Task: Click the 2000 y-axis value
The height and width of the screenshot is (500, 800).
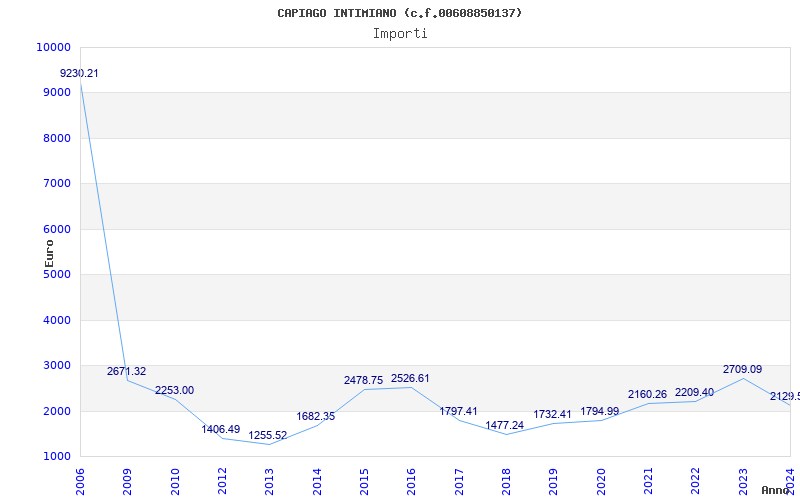Action: coord(56,411)
